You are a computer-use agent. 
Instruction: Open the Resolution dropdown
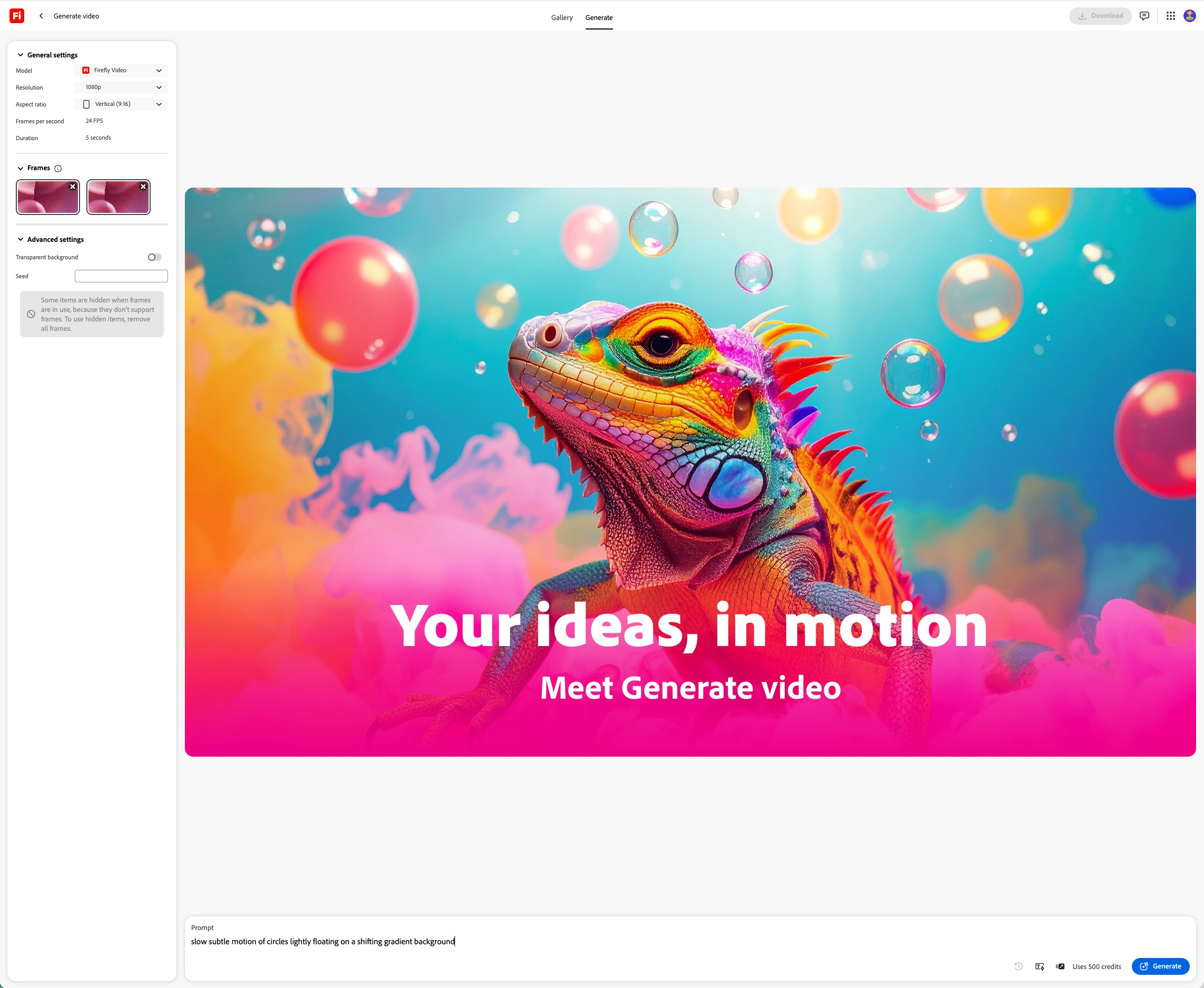tap(121, 87)
